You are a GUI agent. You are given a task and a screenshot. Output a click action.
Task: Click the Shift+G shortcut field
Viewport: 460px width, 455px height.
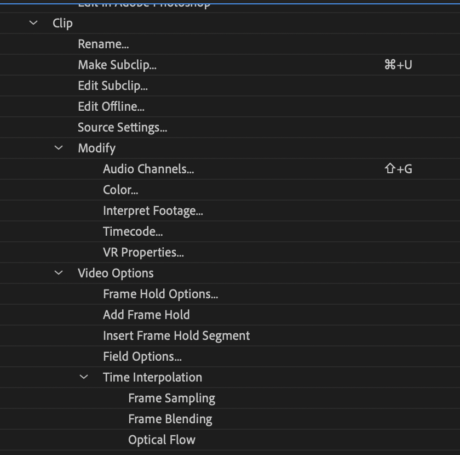398,169
